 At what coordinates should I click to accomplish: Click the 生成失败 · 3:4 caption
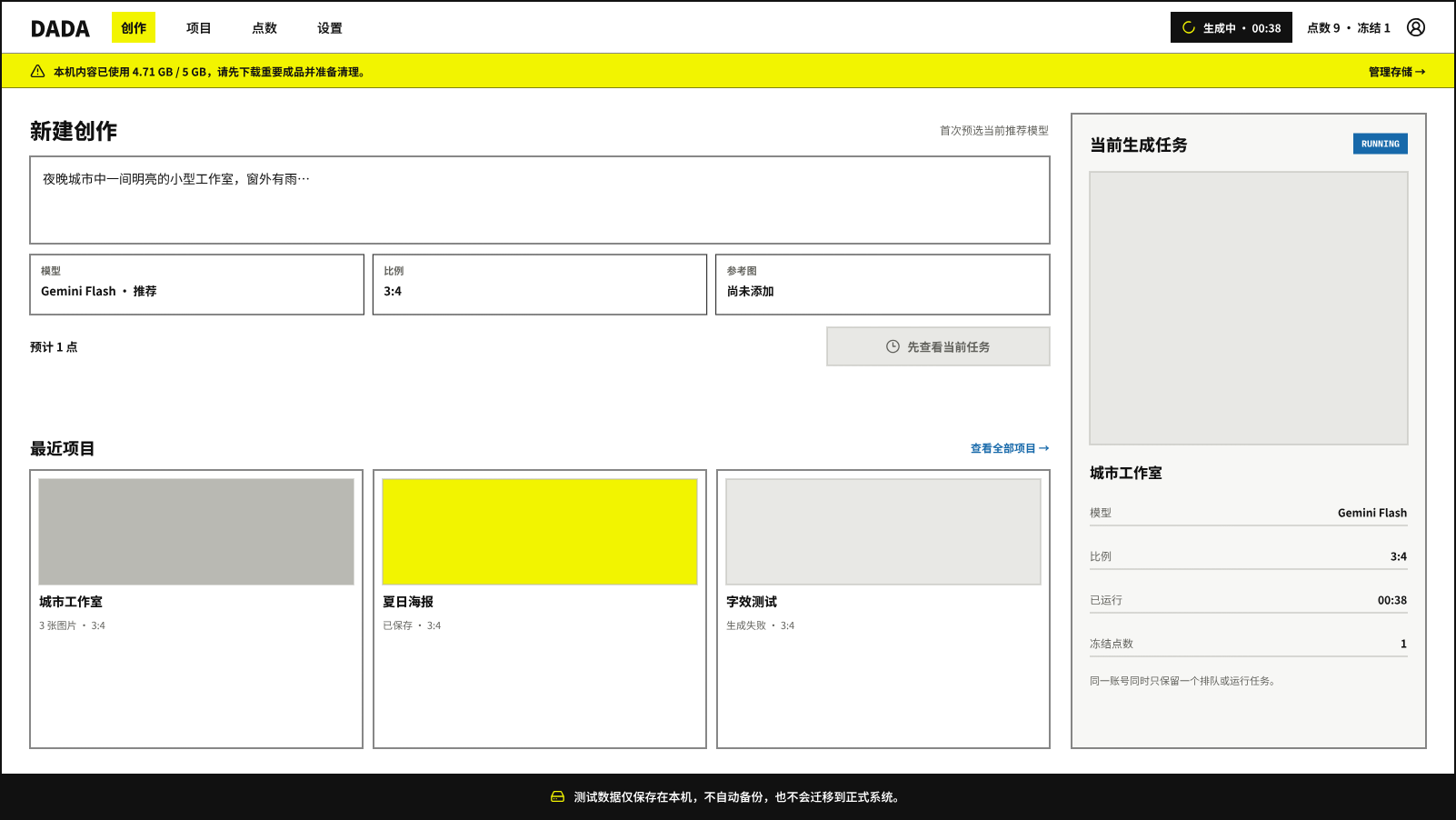[761, 625]
